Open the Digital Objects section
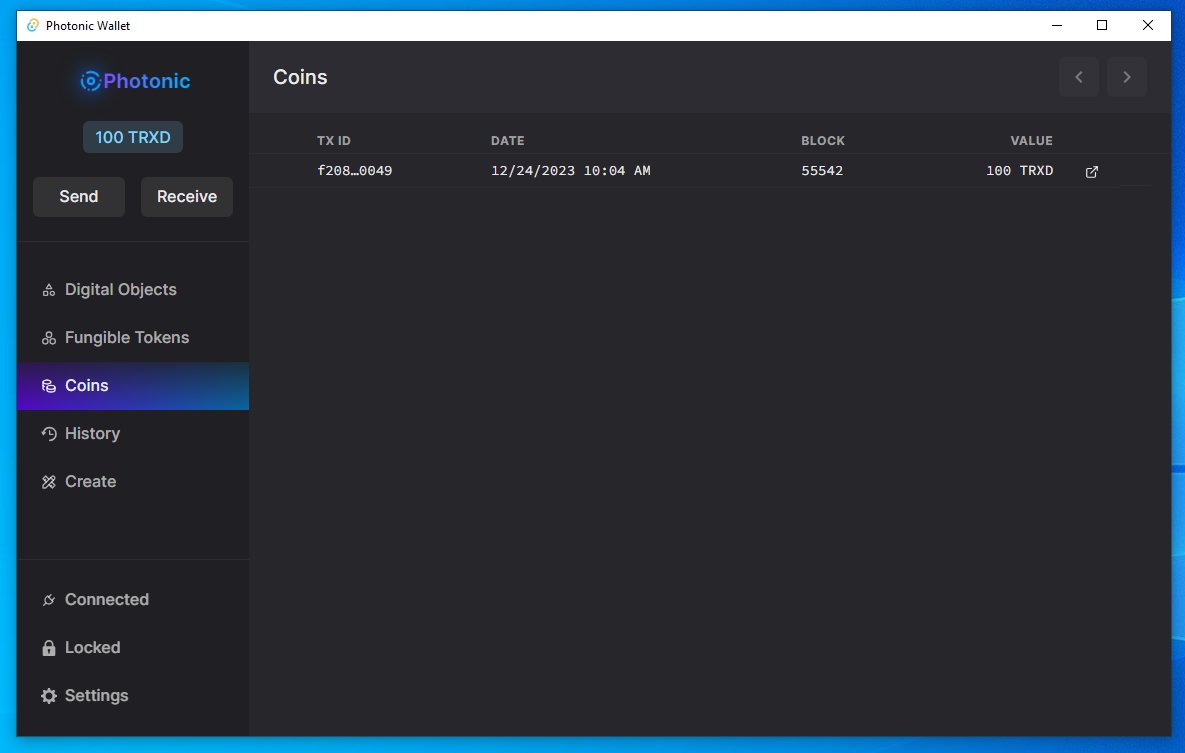This screenshot has height=753, width=1185. pyautogui.click(x=133, y=290)
